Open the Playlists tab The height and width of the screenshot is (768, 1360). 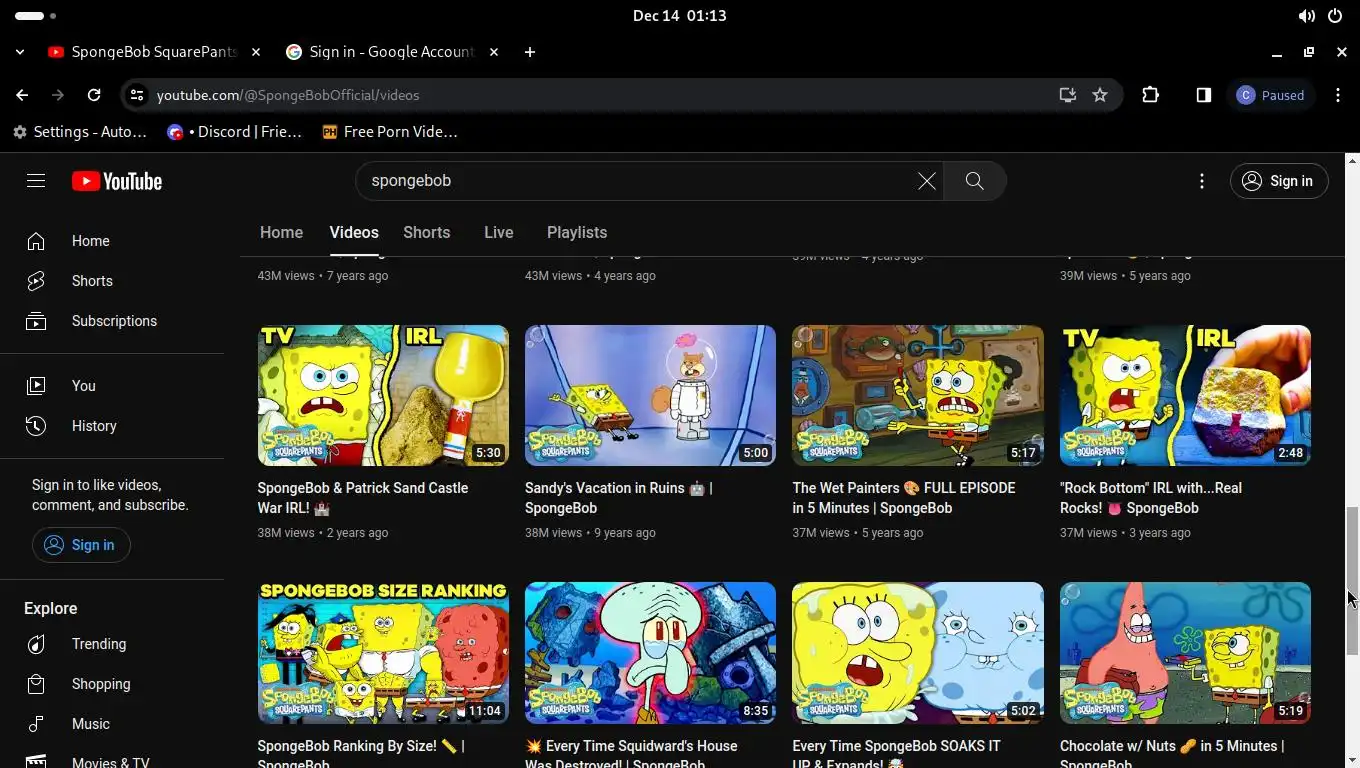pyautogui.click(x=577, y=232)
